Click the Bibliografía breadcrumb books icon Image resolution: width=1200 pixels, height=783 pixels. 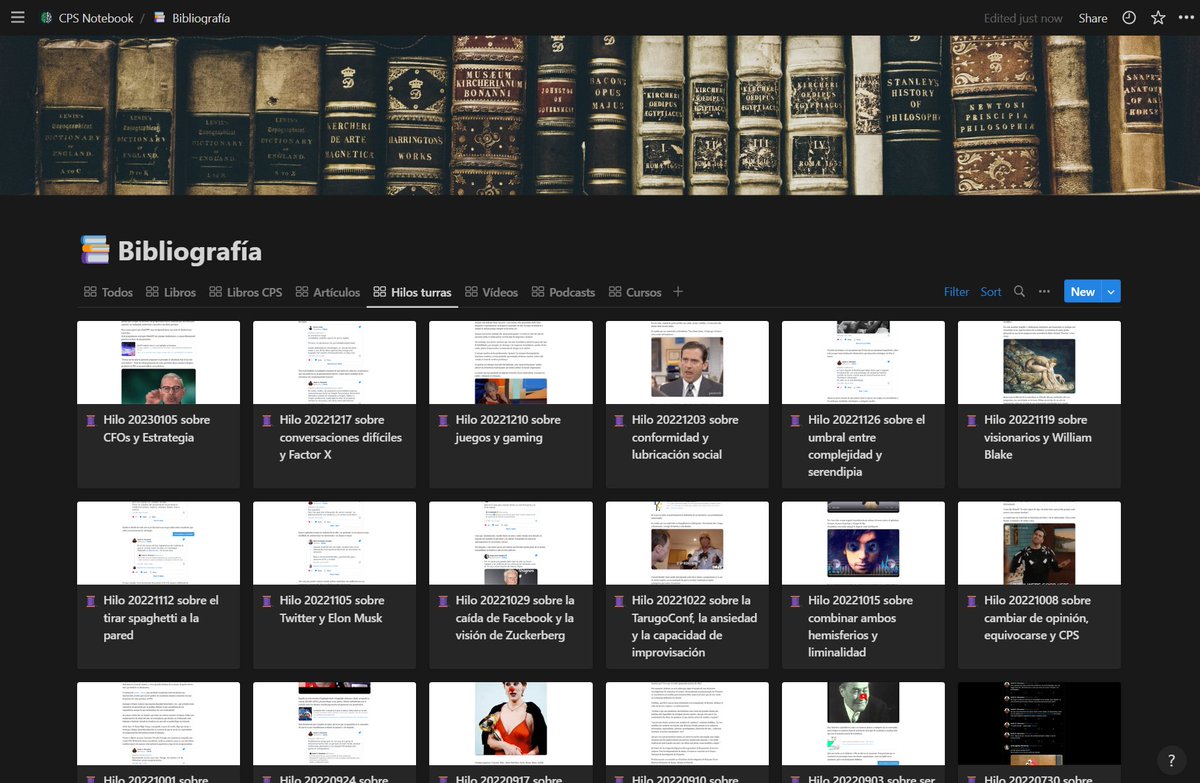[160, 18]
